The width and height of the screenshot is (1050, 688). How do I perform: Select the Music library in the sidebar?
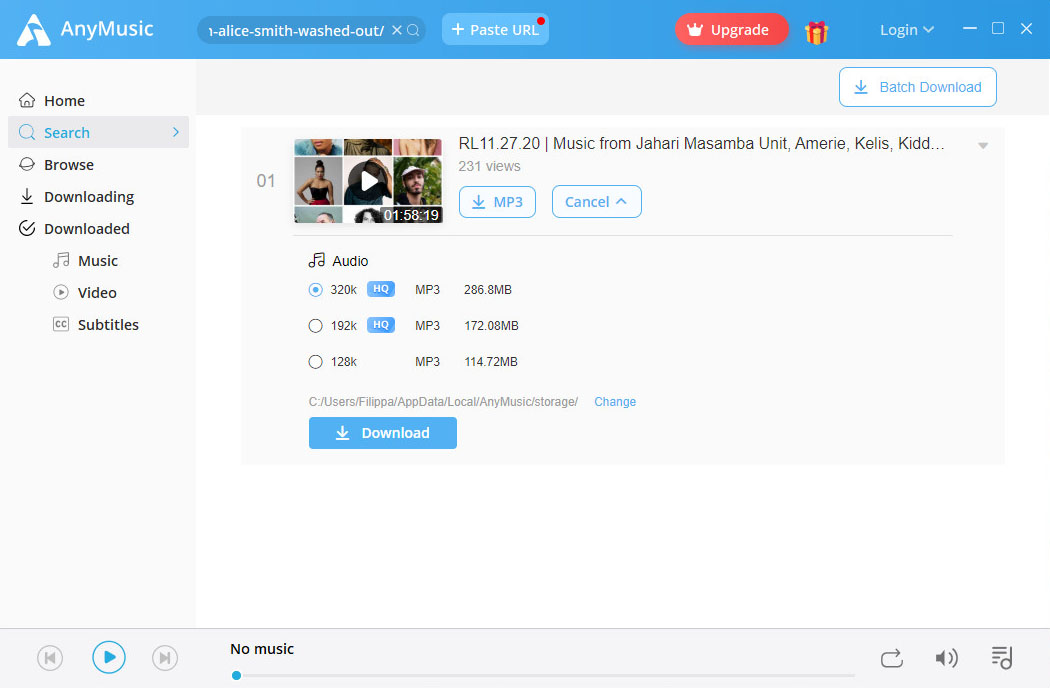[96, 260]
